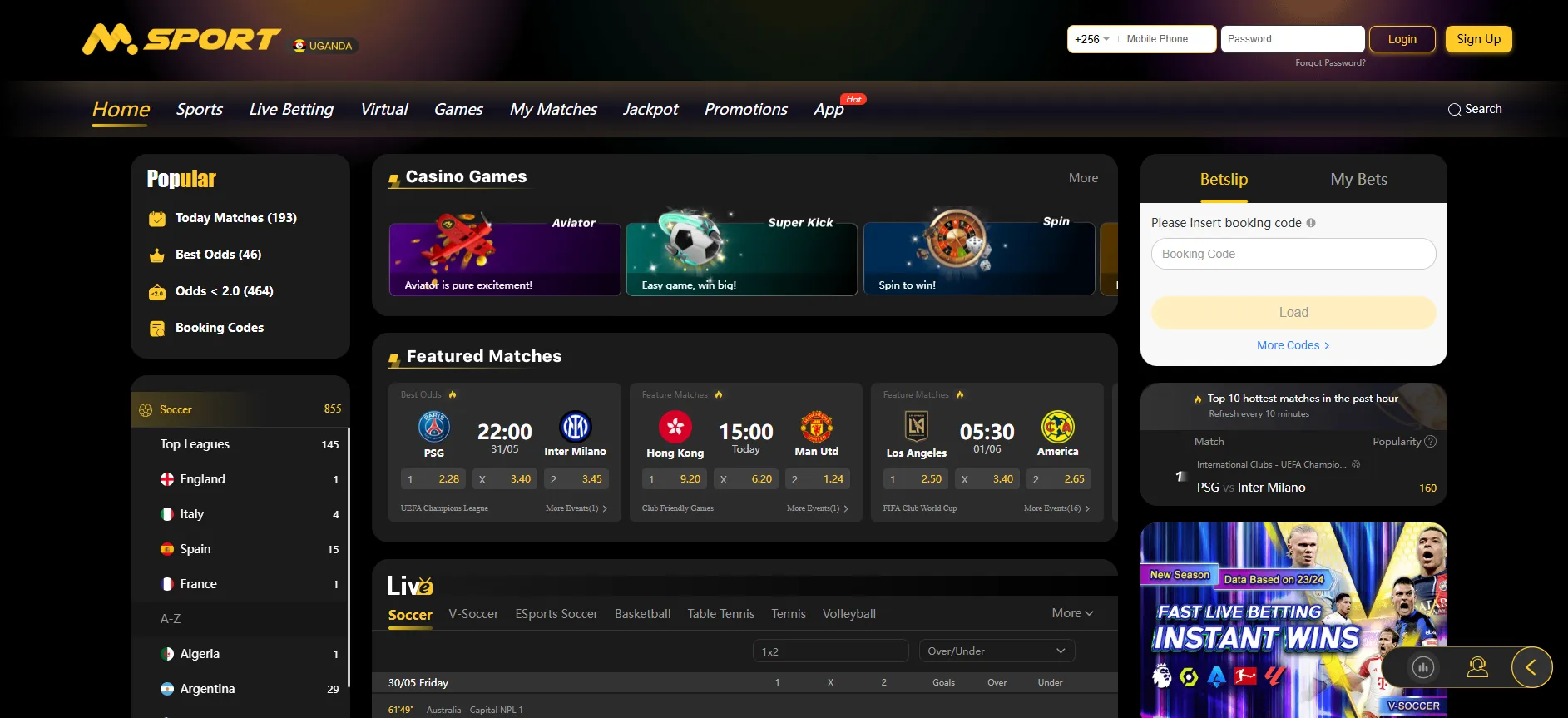Click the Man Utd club crest
This screenshot has width=1568, height=718.
[x=817, y=427]
